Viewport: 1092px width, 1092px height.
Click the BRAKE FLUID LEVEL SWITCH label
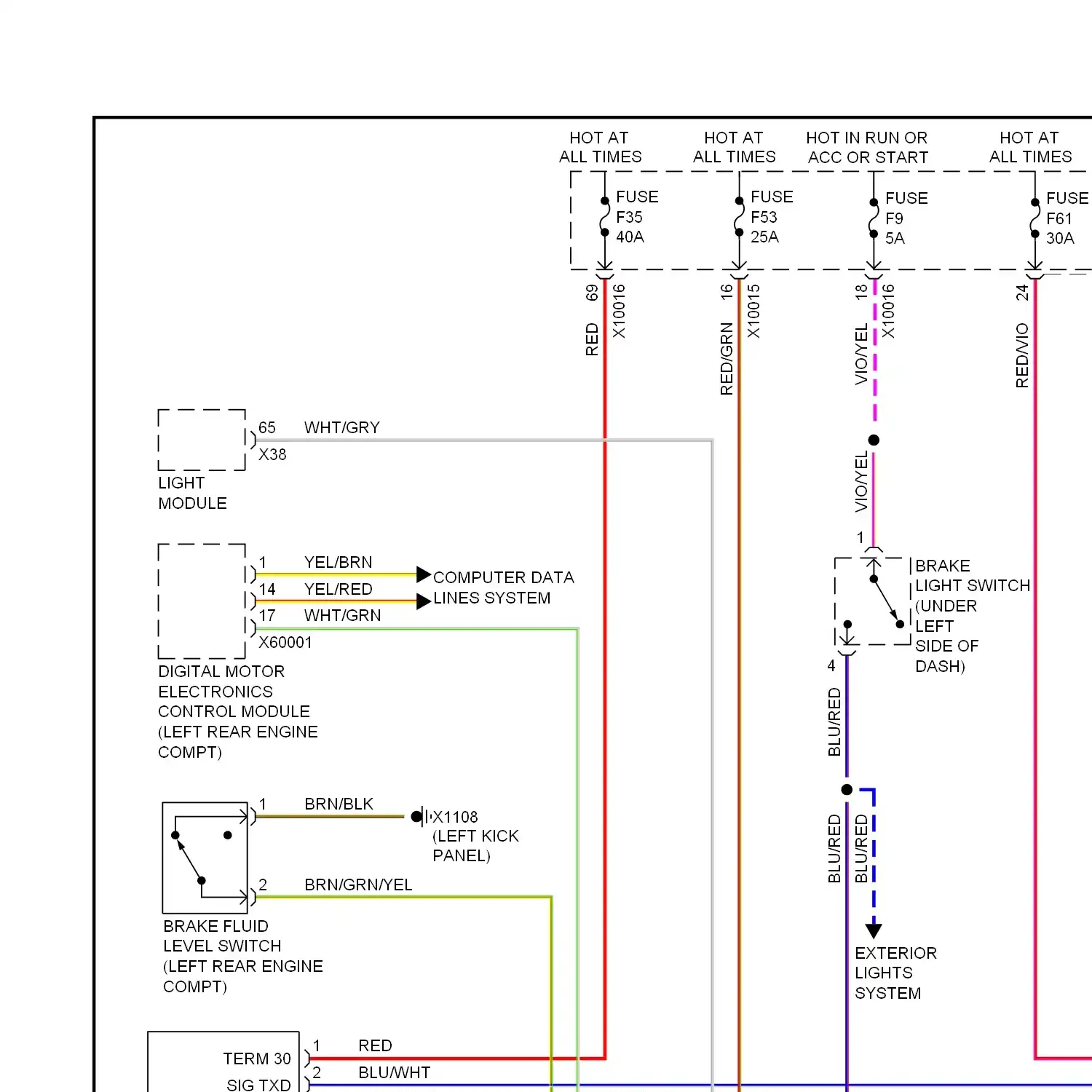click(242, 956)
